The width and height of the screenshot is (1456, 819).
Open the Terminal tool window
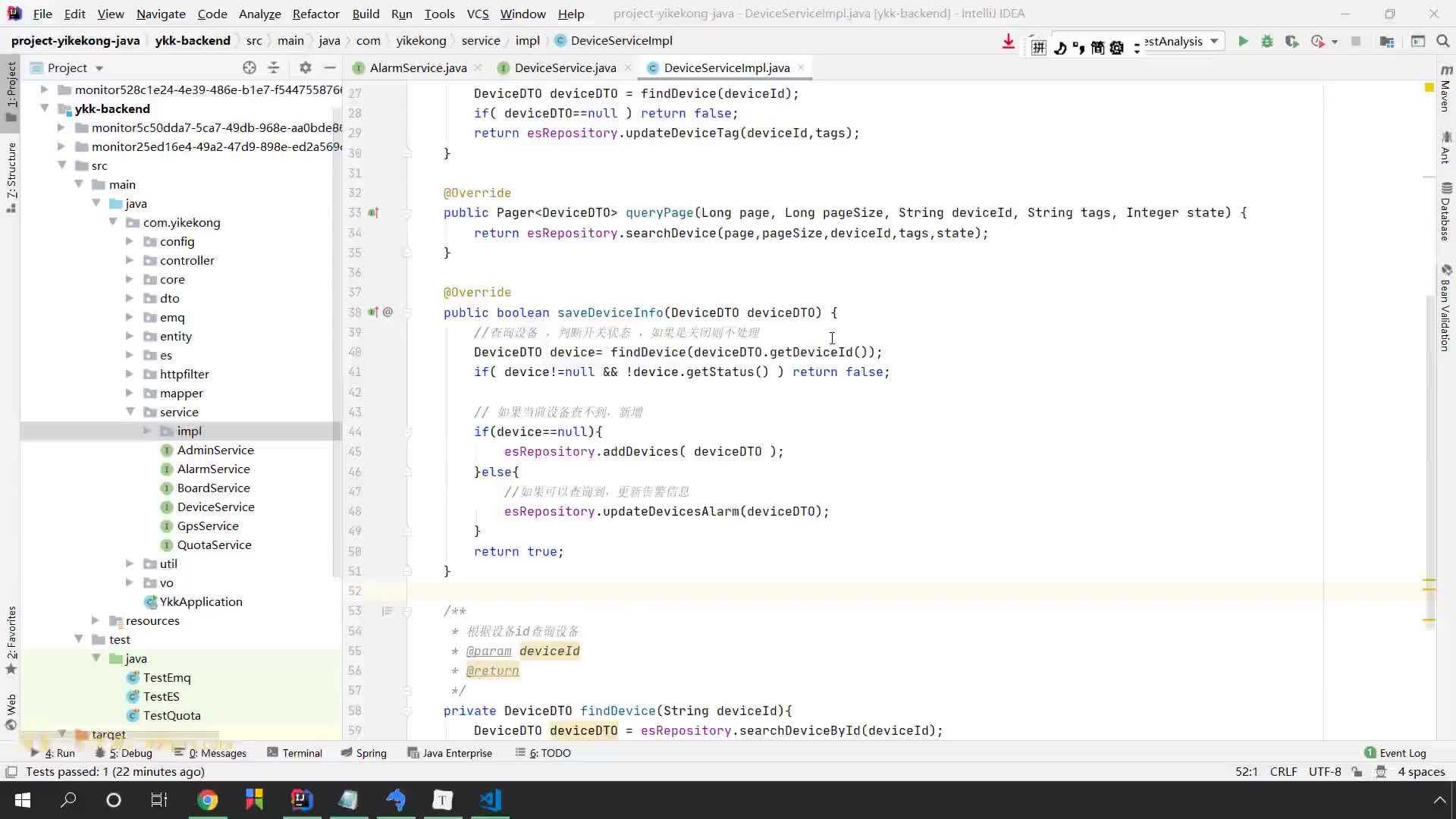pos(295,753)
